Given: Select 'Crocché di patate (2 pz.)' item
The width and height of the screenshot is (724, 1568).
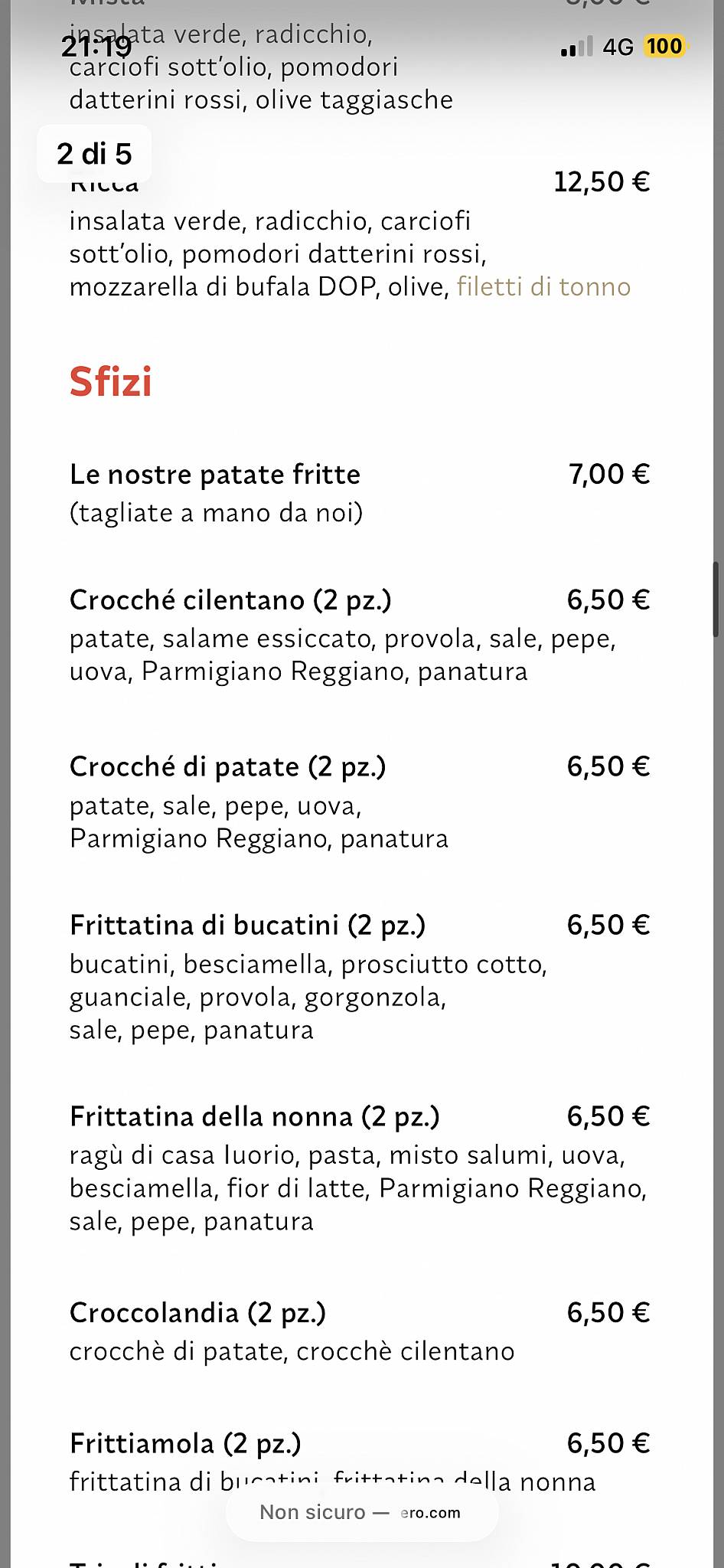Looking at the screenshot, I should coord(227,767).
